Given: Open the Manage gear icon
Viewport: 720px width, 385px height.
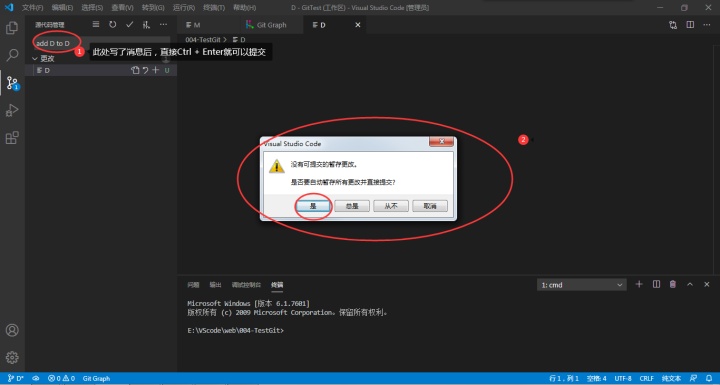Looking at the screenshot, I should [12, 357].
